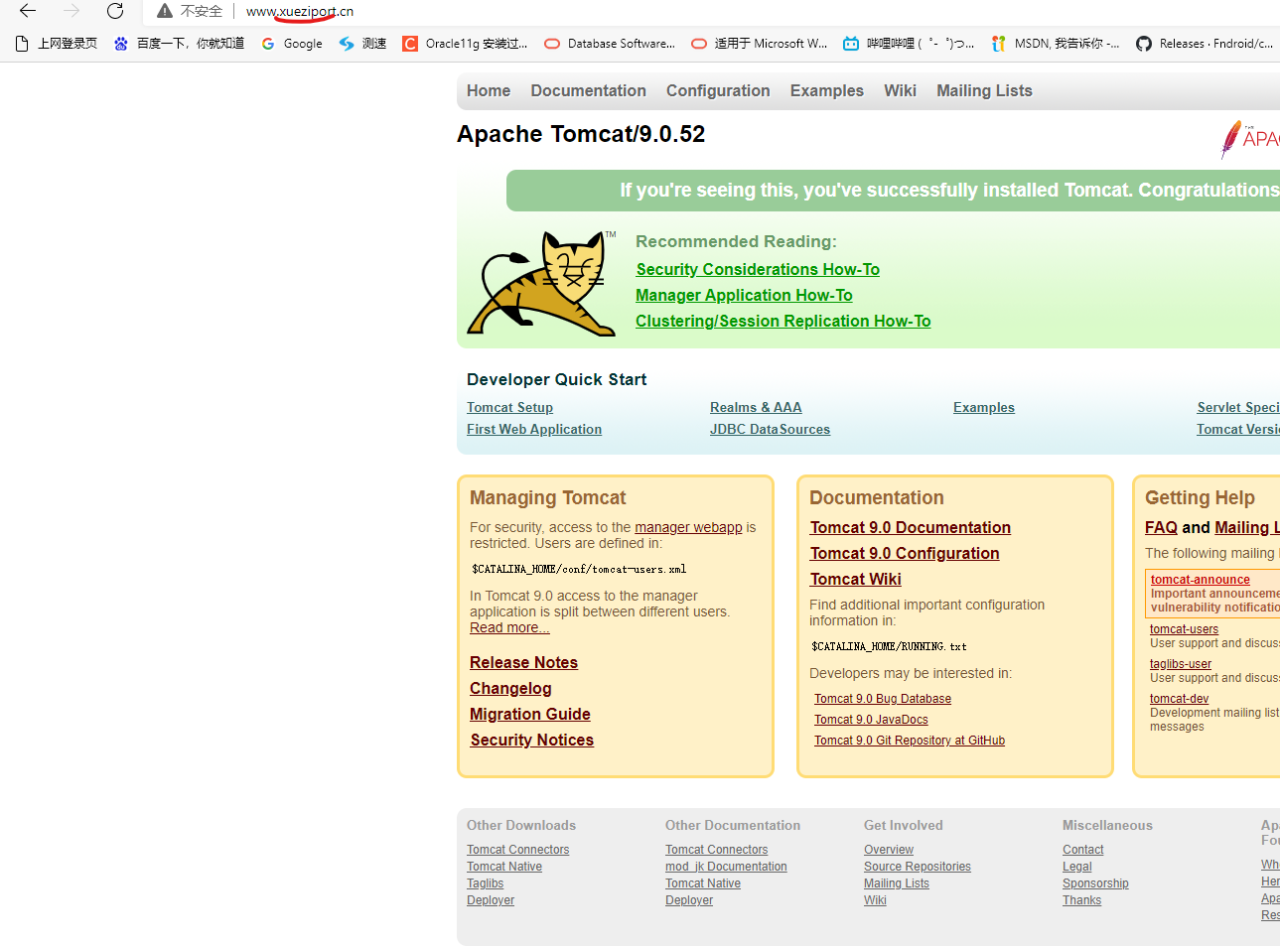Open Mailing Lists in the top navigation bar
This screenshot has width=1280, height=948.
click(984, 90)
